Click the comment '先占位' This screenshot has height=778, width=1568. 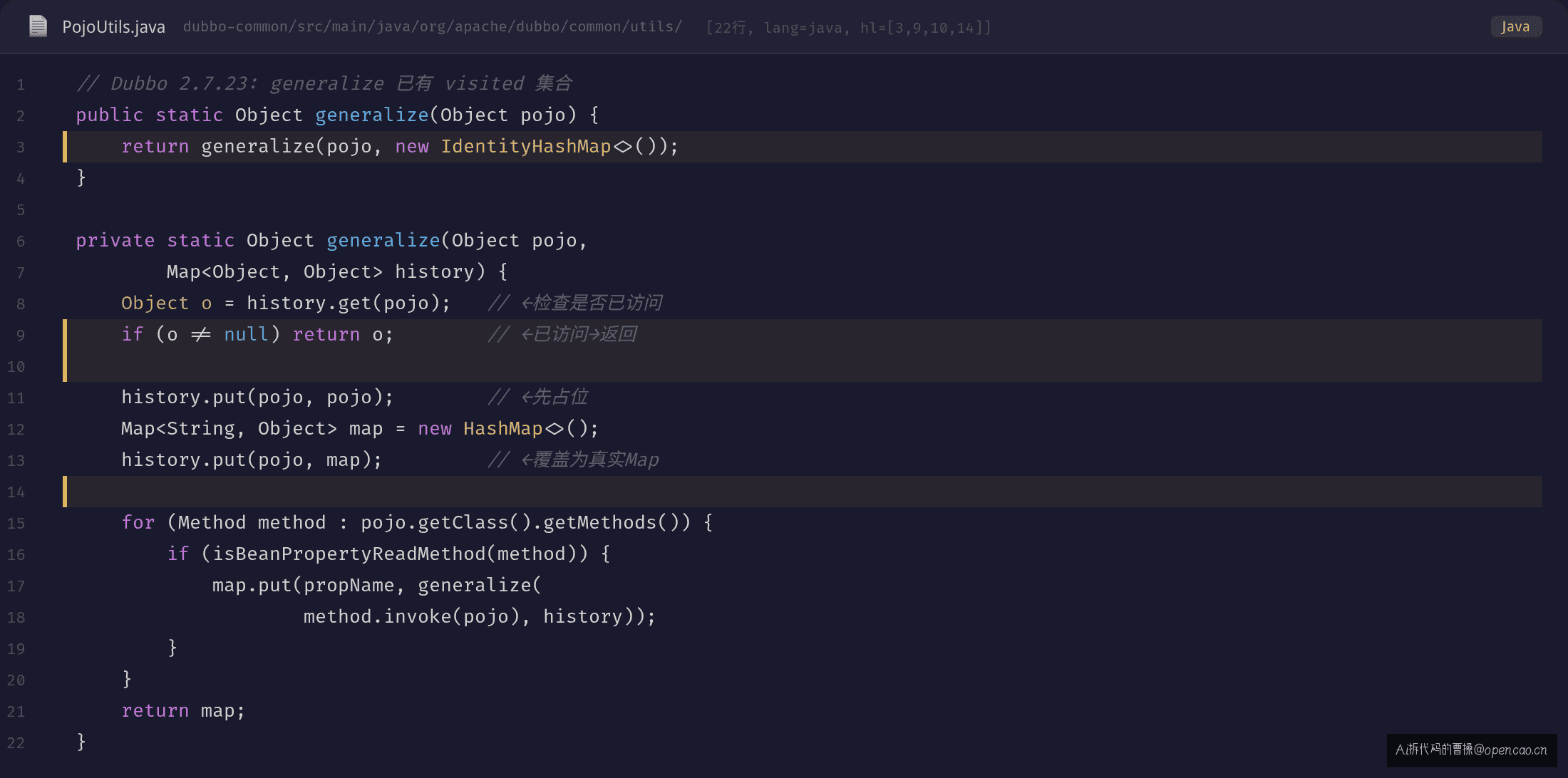tap(560, 397)
